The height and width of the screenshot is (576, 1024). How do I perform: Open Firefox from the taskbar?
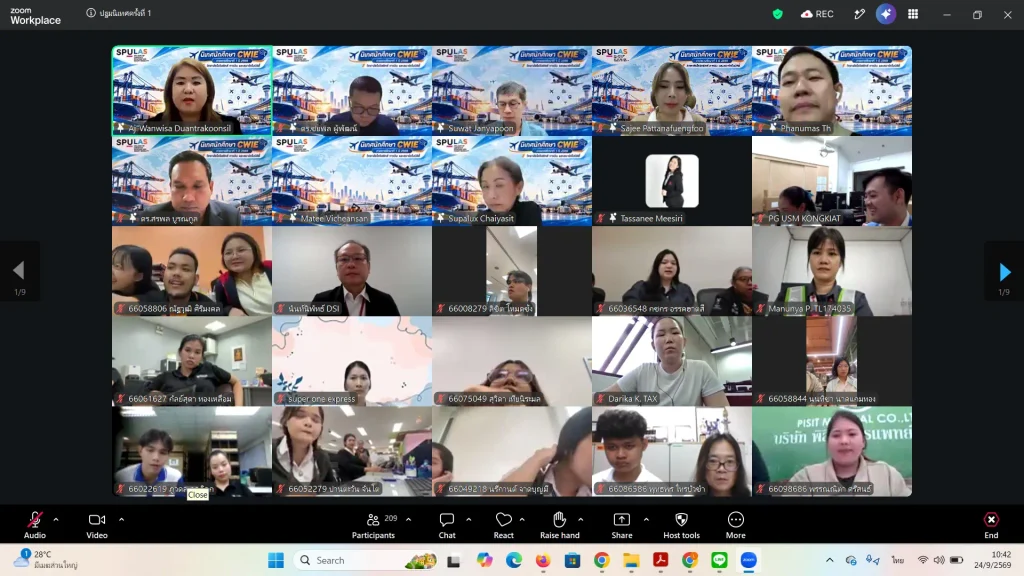(x=543, y=560)
